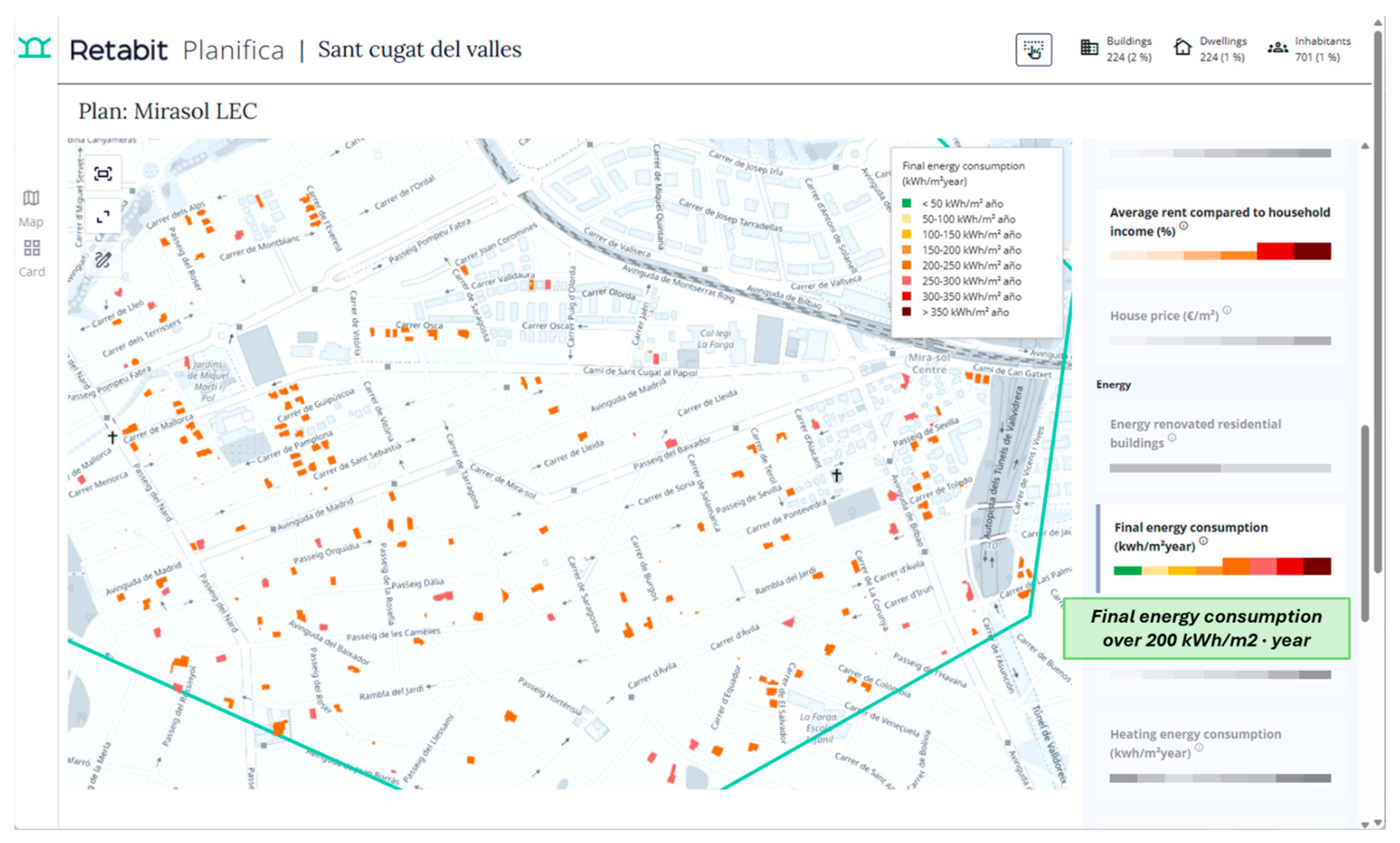The width and height of the screenshot is (1400, 843).
Task: Click the Plan: Mirasol LEC title
Action: [167, 111]
